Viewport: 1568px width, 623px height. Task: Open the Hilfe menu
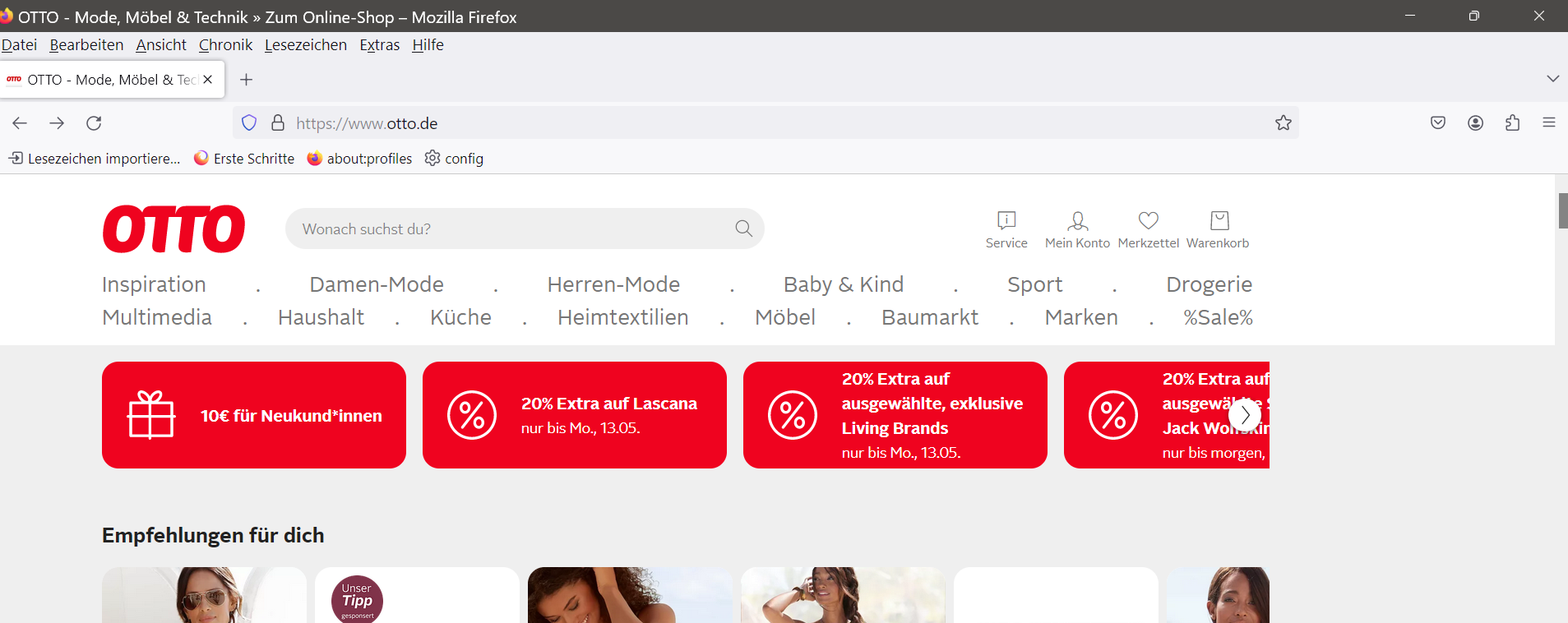coord(428,45)
